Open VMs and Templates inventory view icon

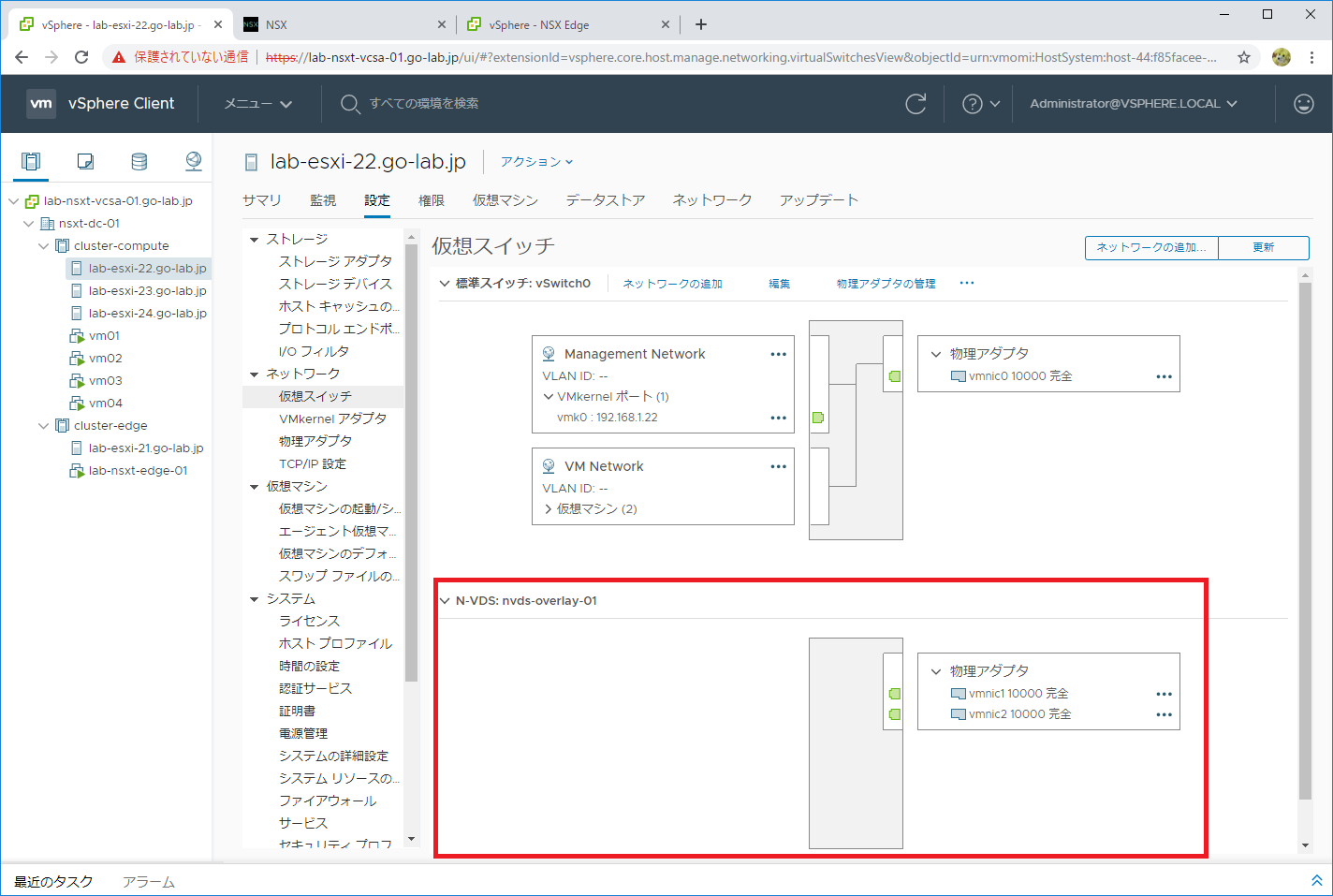[85, 161]
